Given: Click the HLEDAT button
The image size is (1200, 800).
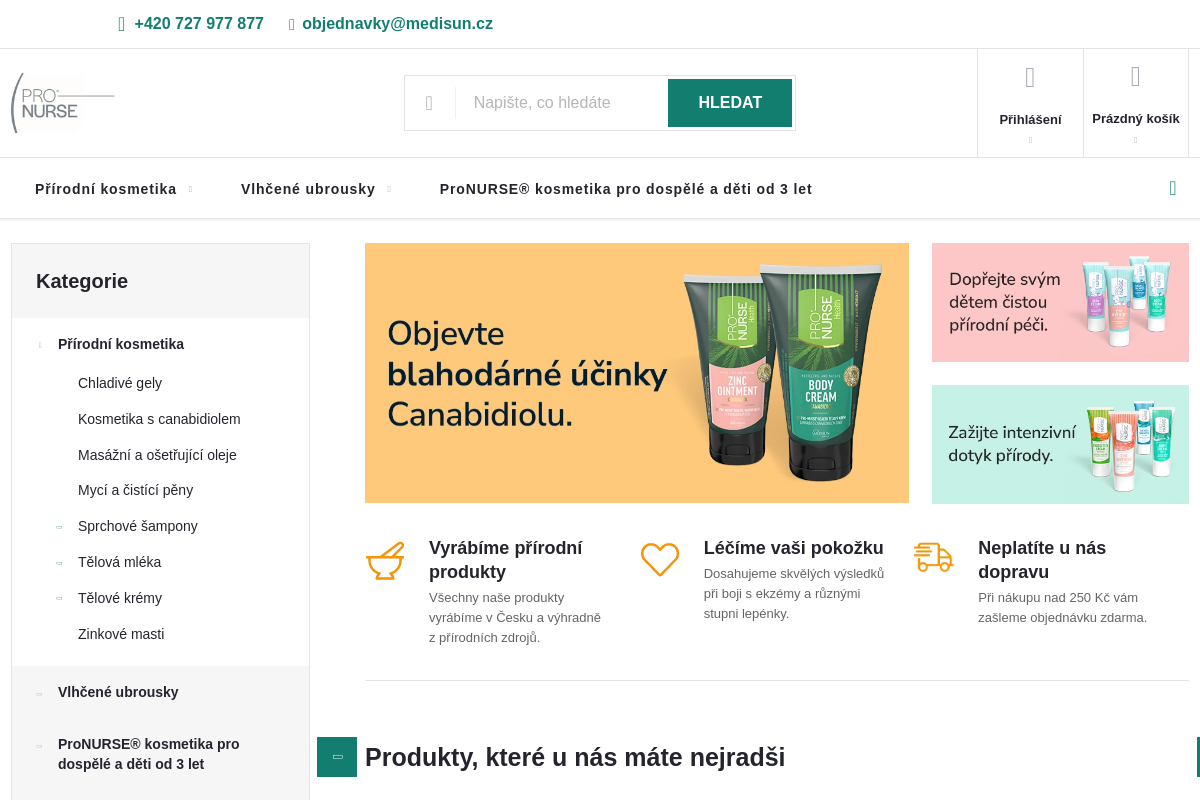Looking at the screenshot, I should (x=730, y=103).
